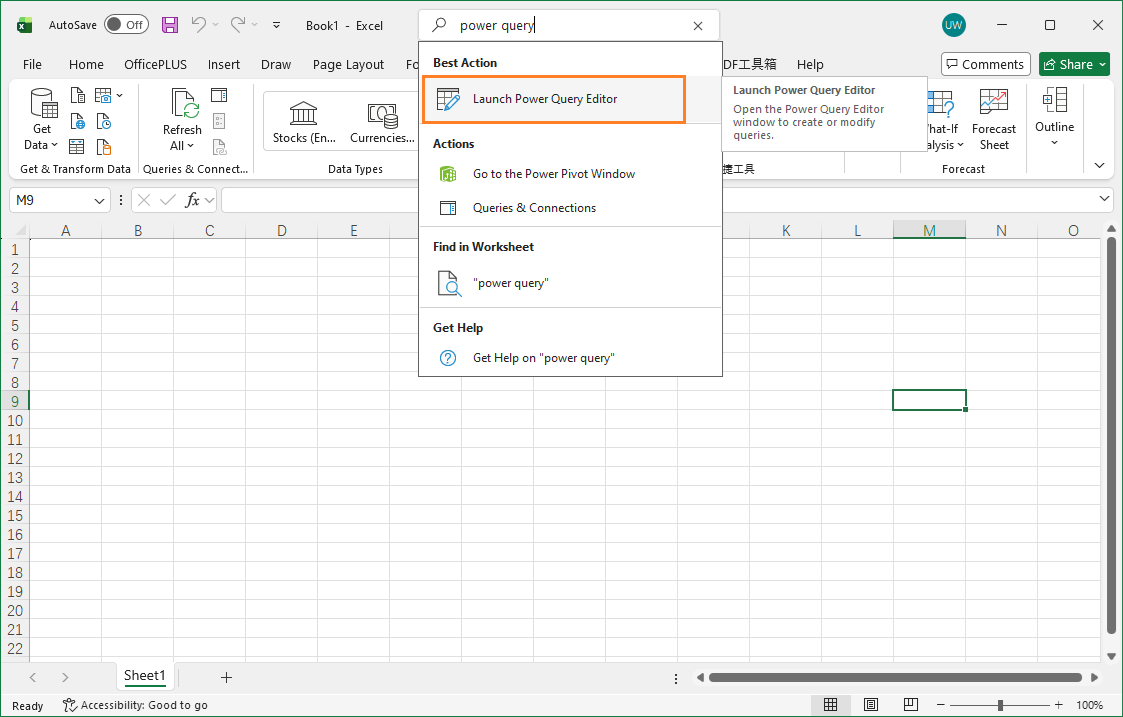1123x717 pixels.
Task: Switch to Page Layout view in the status bar
Action: [x=870, y=704]
